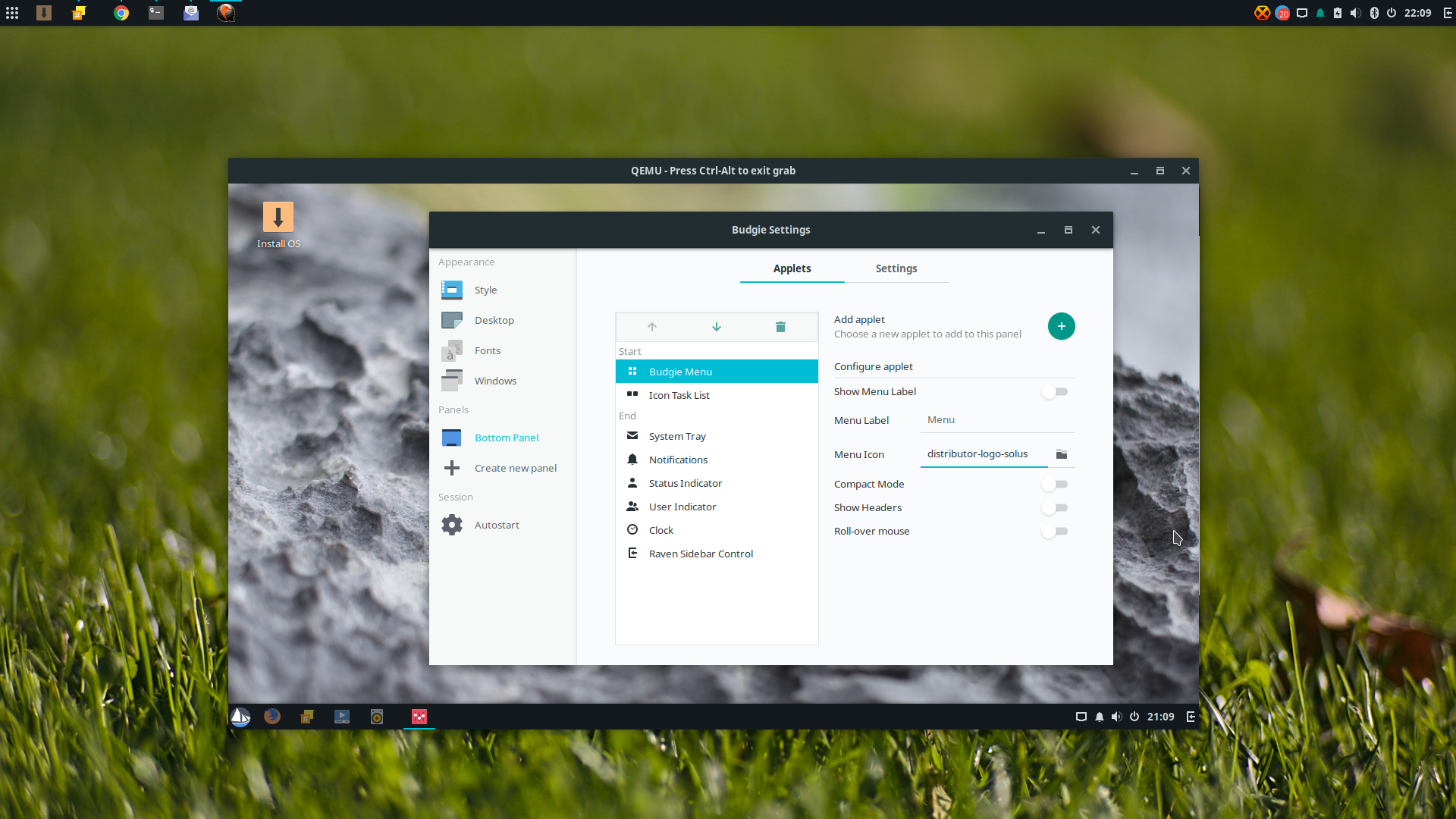This screenshot has height=819, width=1456.
Task: Select Icon Task List applet row
Action: pyautogui.click(x=717, y=395)
